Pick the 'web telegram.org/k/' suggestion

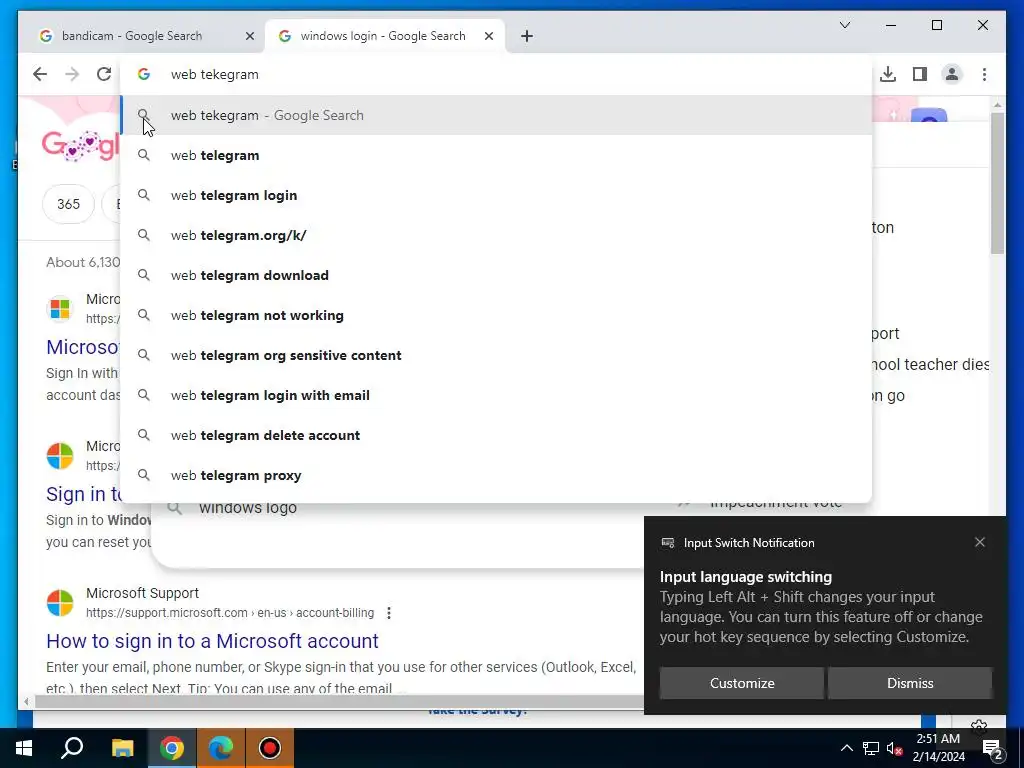tap(496, 235)
